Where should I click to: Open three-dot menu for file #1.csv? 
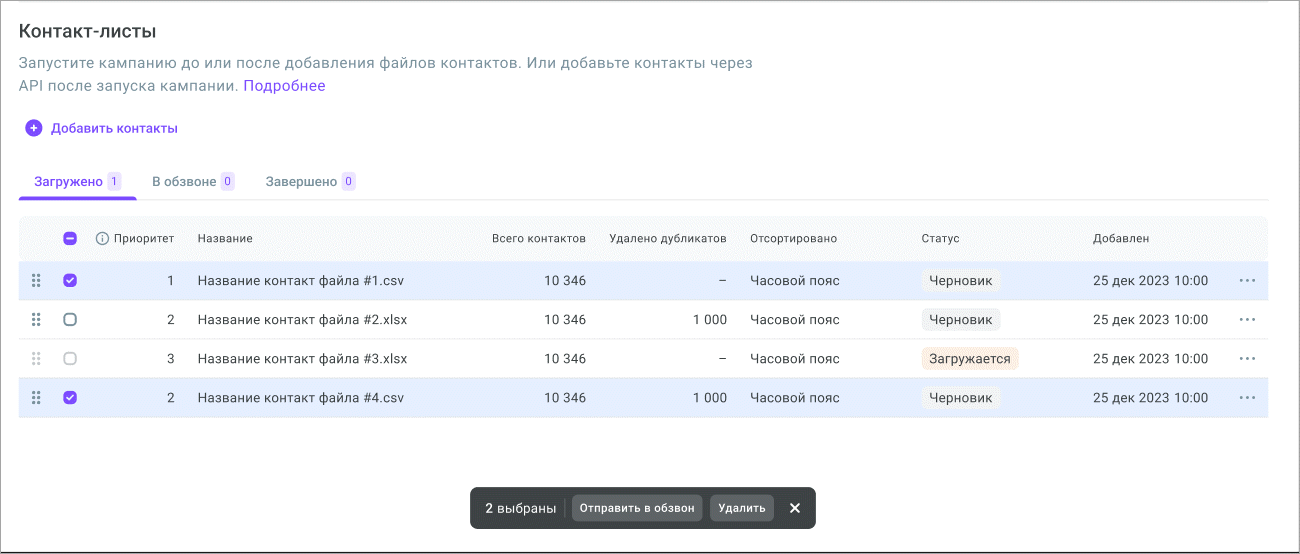point(1247,281)
